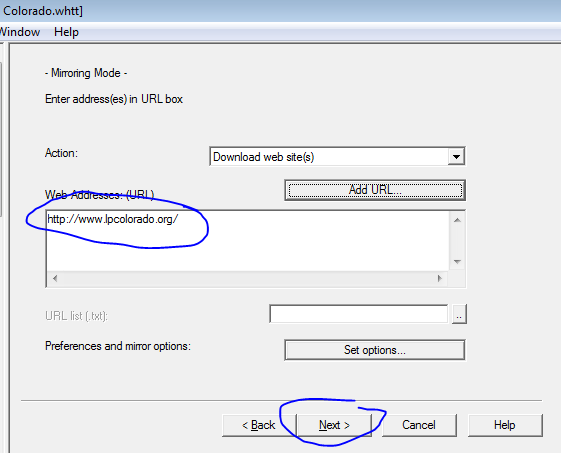Open the Action dropdown arrow
This screenshot has height=453, width=561.
point(456,156)
